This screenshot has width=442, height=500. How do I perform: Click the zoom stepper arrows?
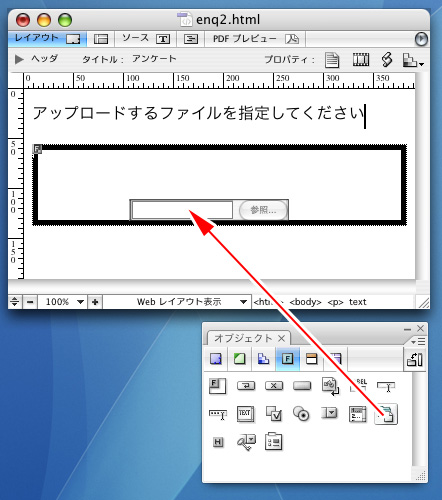[14, 302]
